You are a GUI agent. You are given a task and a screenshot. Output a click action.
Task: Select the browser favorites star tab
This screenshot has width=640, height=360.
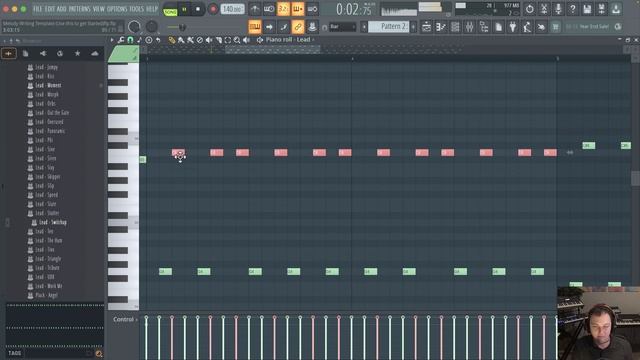pos(77,53)
